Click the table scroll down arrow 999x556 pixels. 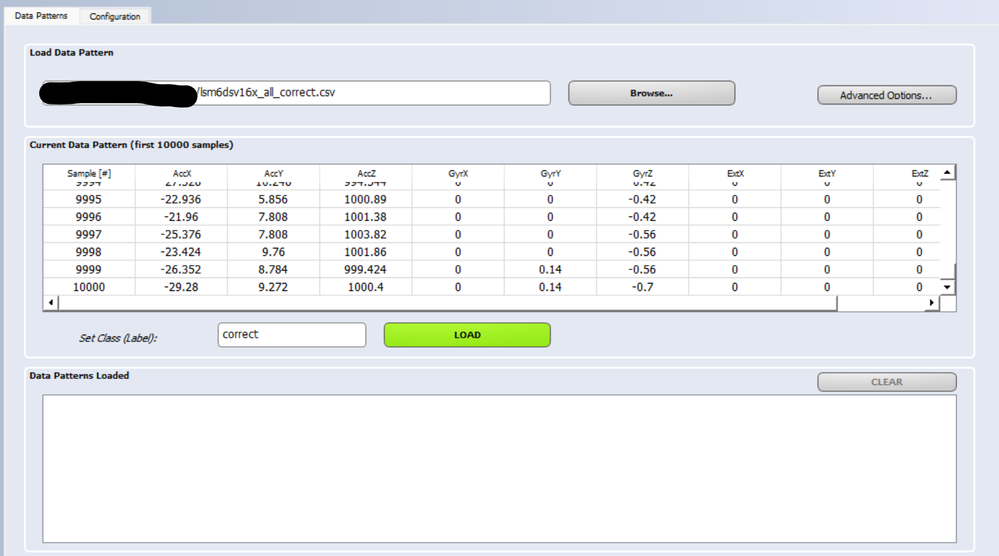pos(947,287)
